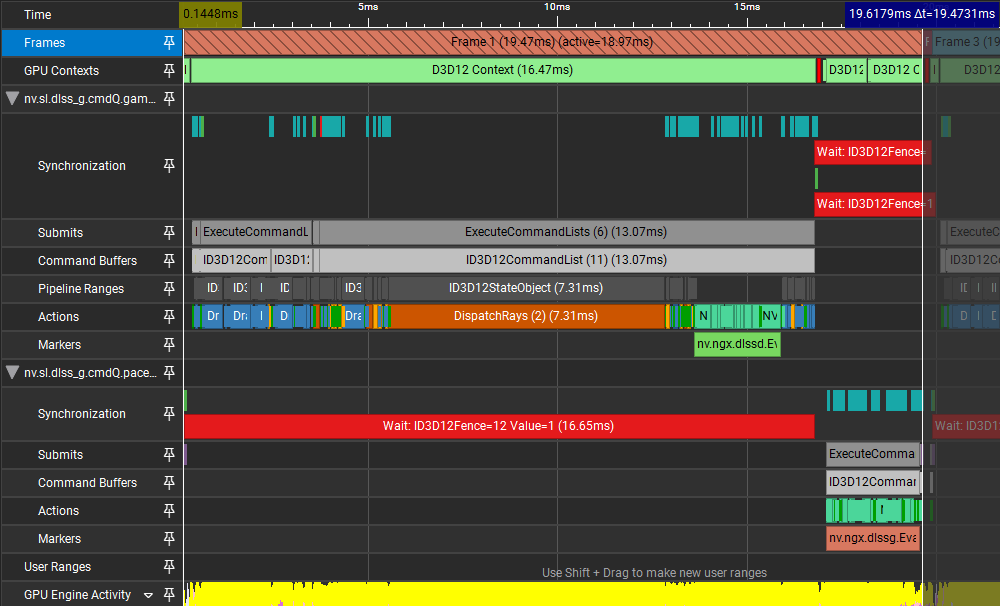
Task: Pin Command Buffers under the cmdQ.pace... group
Action: tap(169, 483)
